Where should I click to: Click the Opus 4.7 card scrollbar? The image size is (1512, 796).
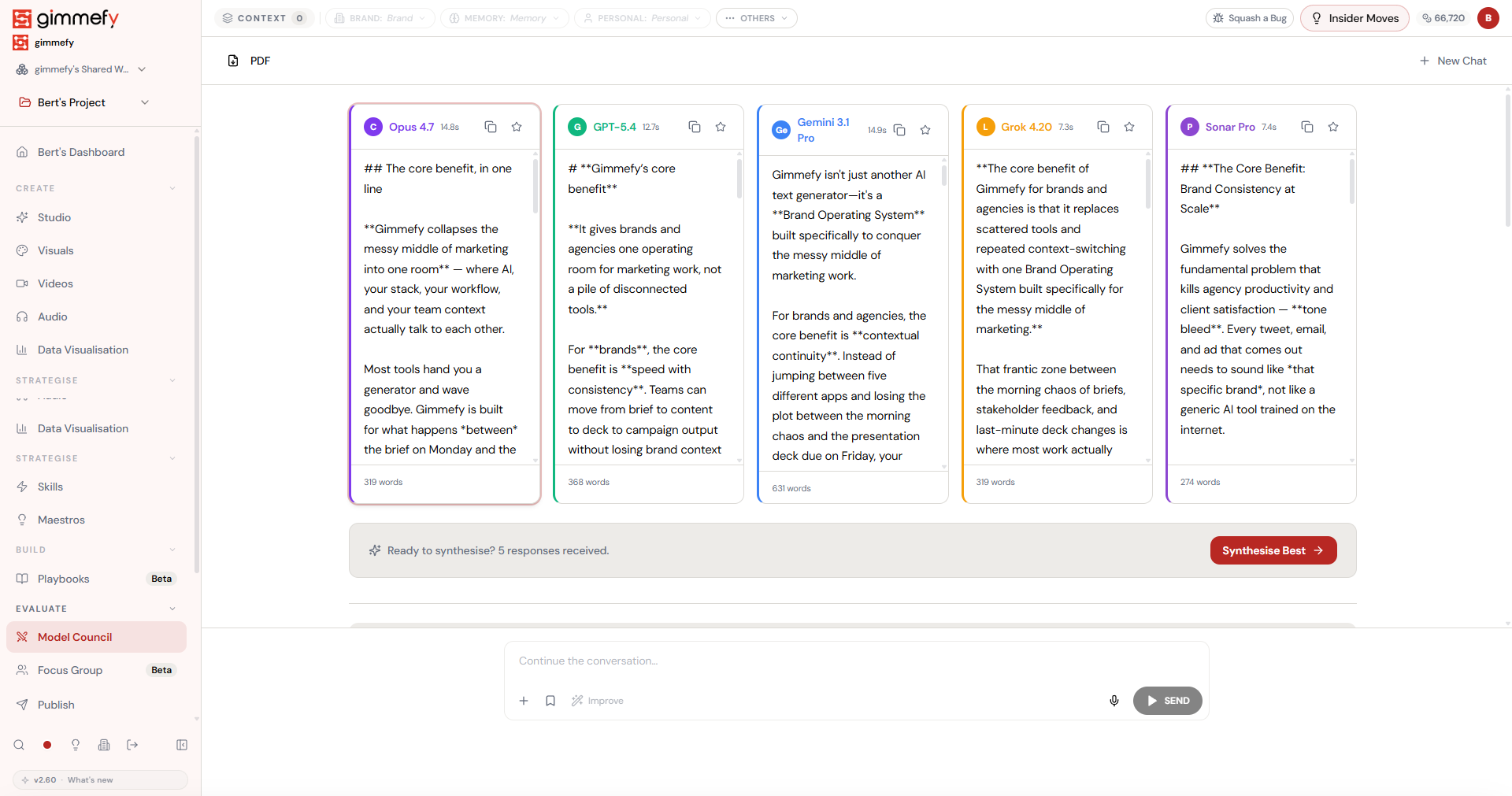pyautogui.click(x=535, y=186)
